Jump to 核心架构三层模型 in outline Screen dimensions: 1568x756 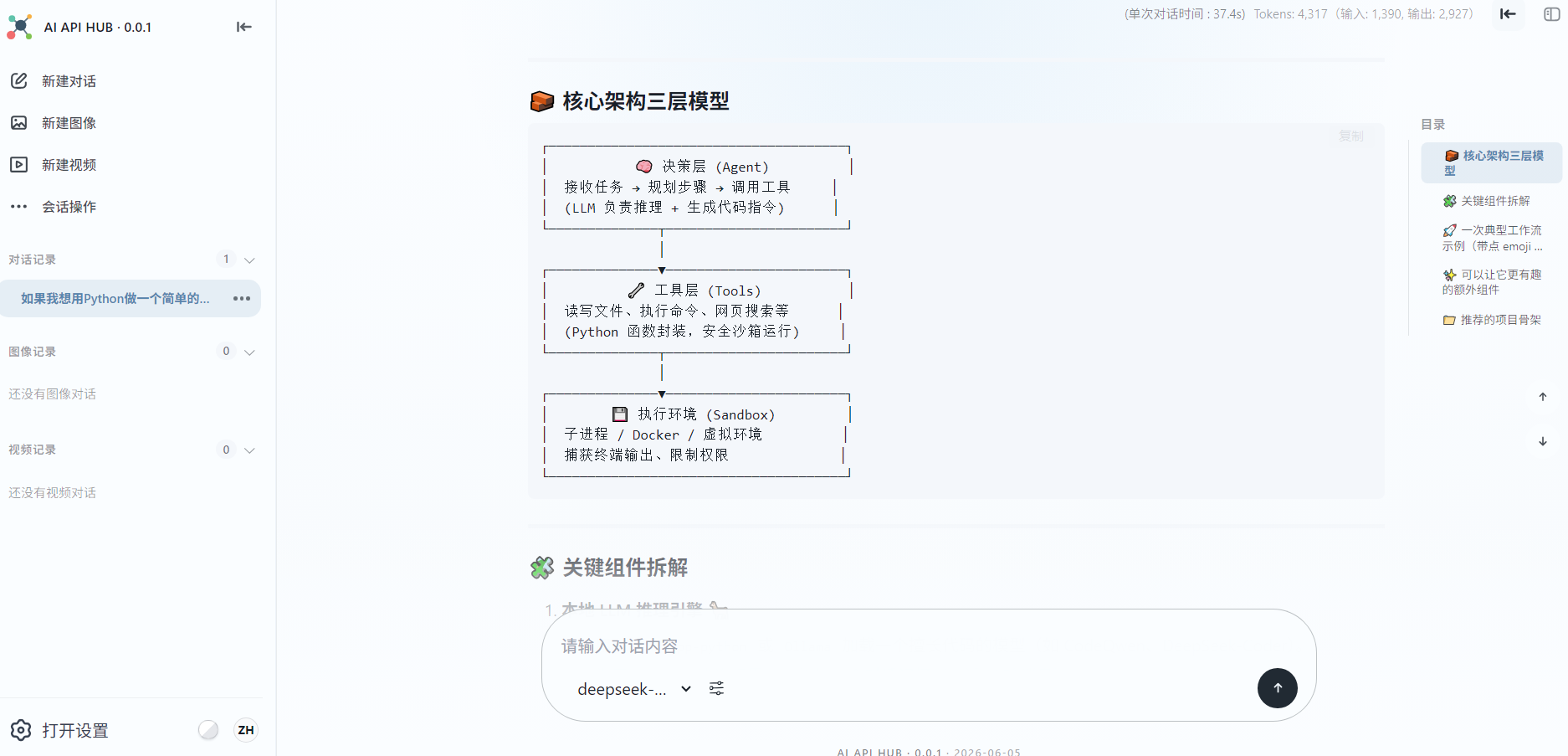[x=1493, y=162]
